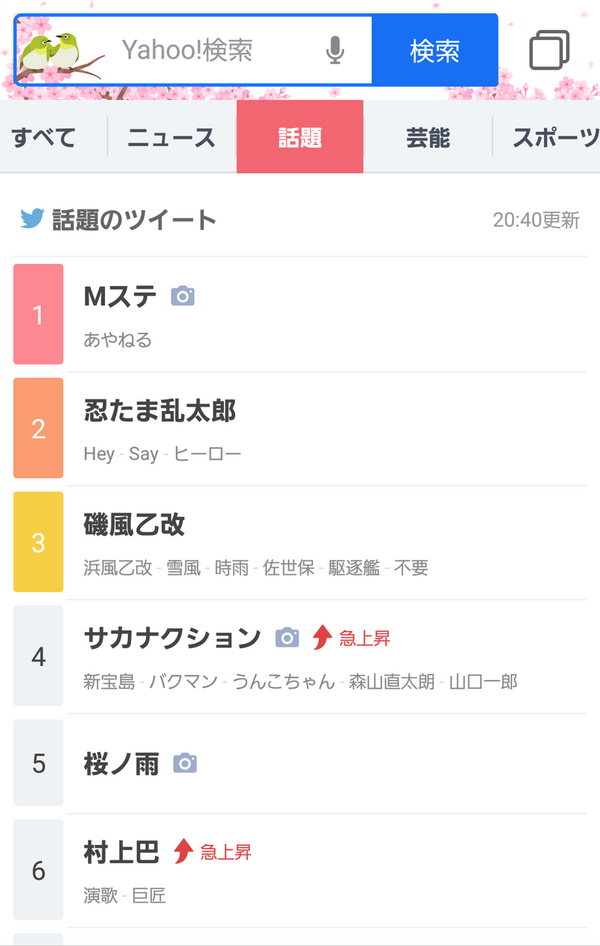Click the red rising arrow beside サカナクション
The image size is (600, 946).
pos(322,637)
